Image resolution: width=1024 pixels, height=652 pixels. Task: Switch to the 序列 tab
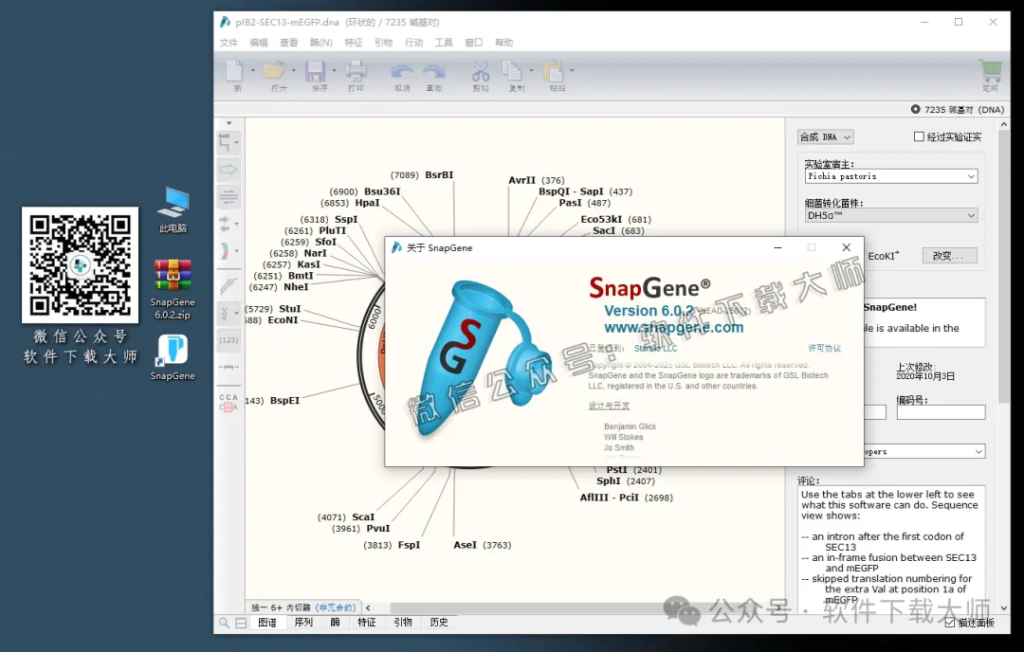[x=303, y=621]
